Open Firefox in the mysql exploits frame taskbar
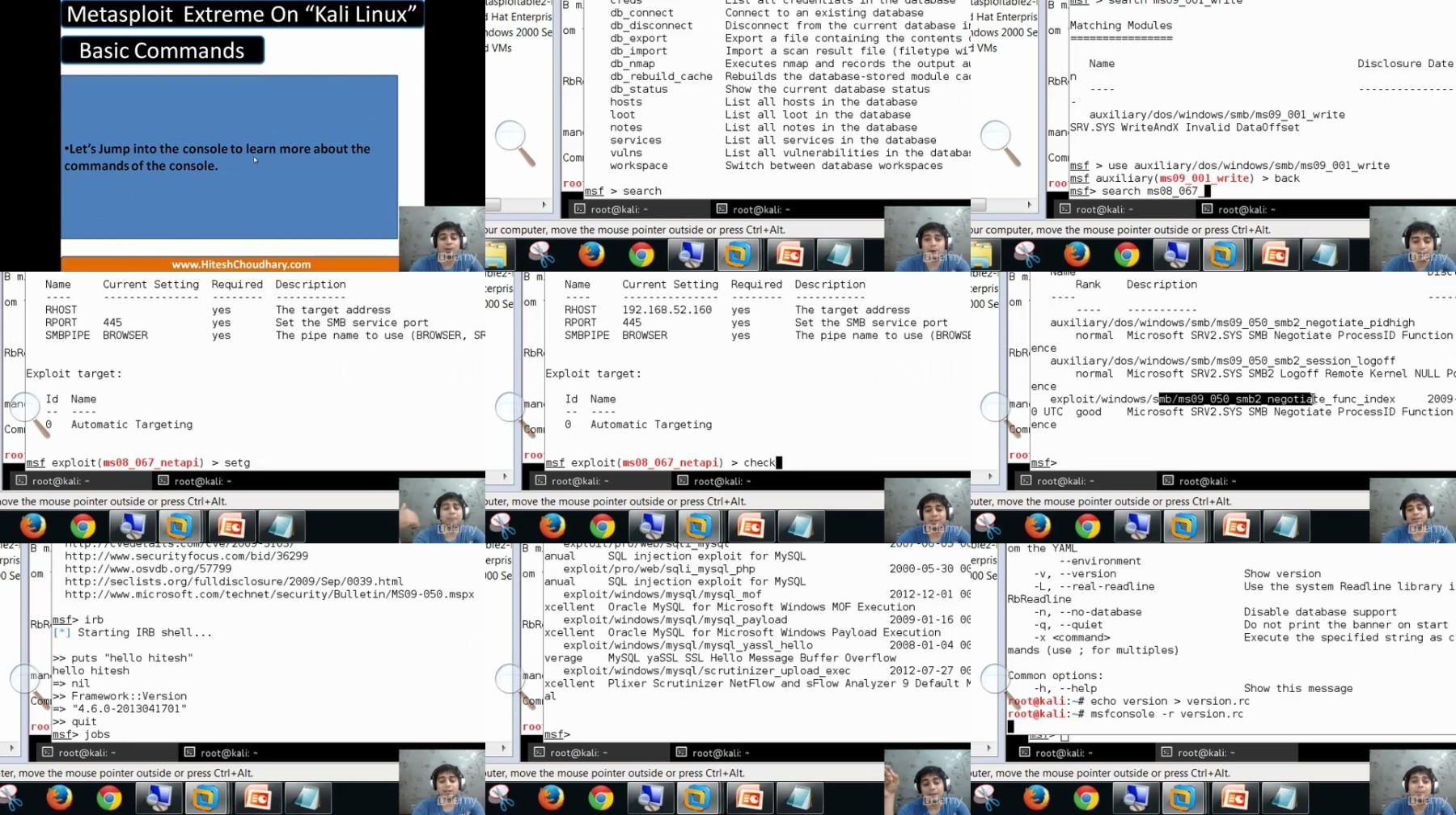Viewport: 1456px width, 815px height. coord(551,798)
